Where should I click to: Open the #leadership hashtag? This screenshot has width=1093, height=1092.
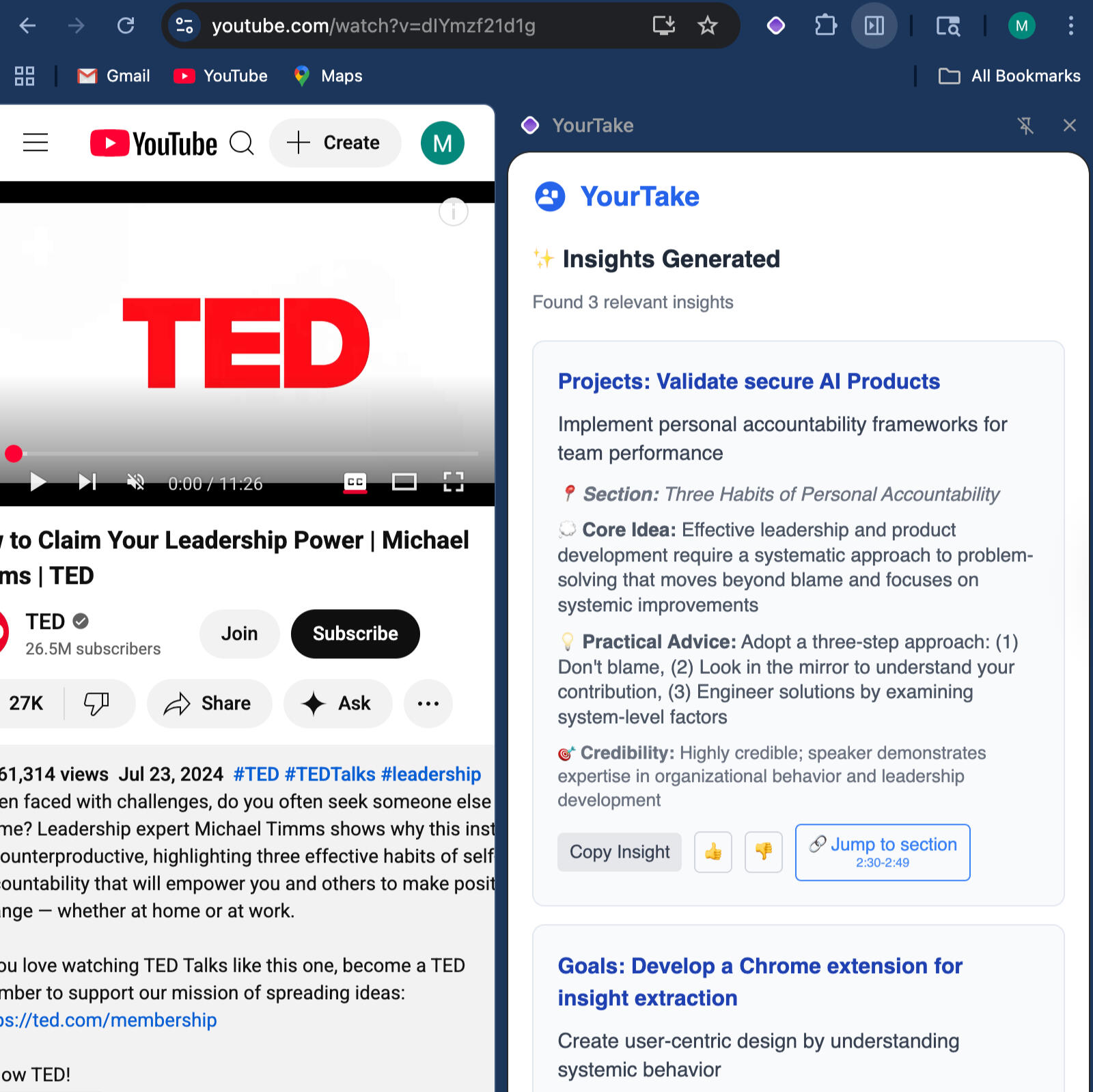point(431,774)
